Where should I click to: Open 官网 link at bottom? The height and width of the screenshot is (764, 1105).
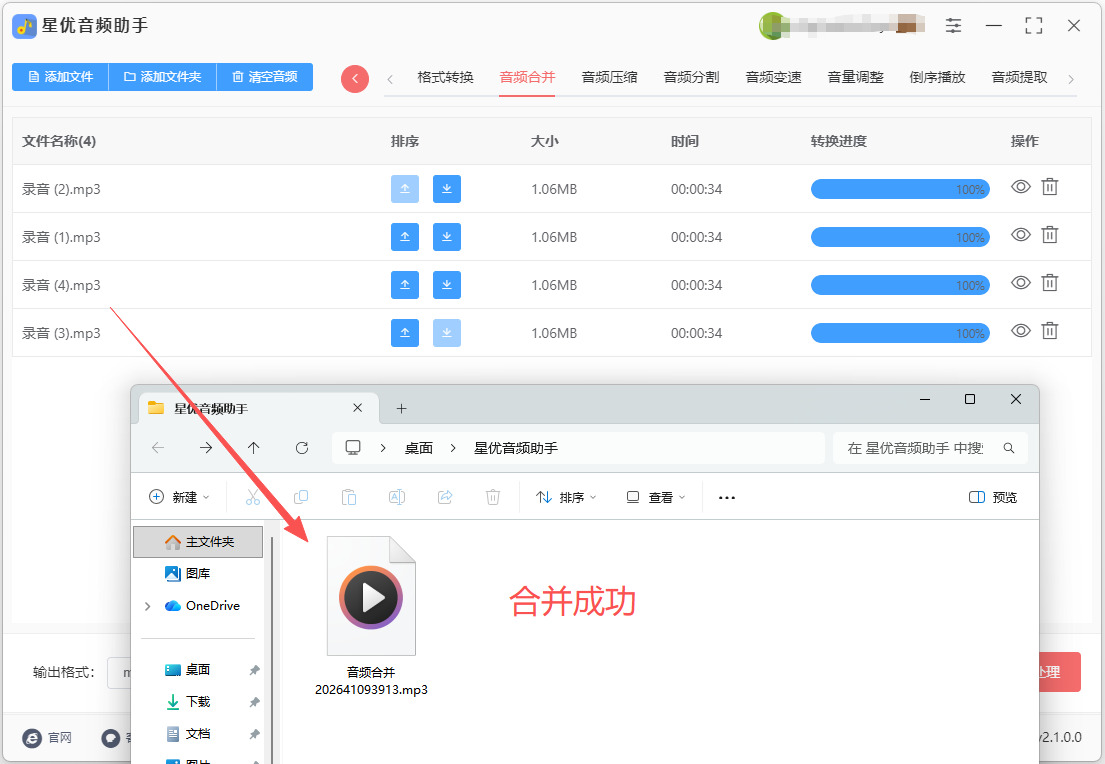coord(48,738)
